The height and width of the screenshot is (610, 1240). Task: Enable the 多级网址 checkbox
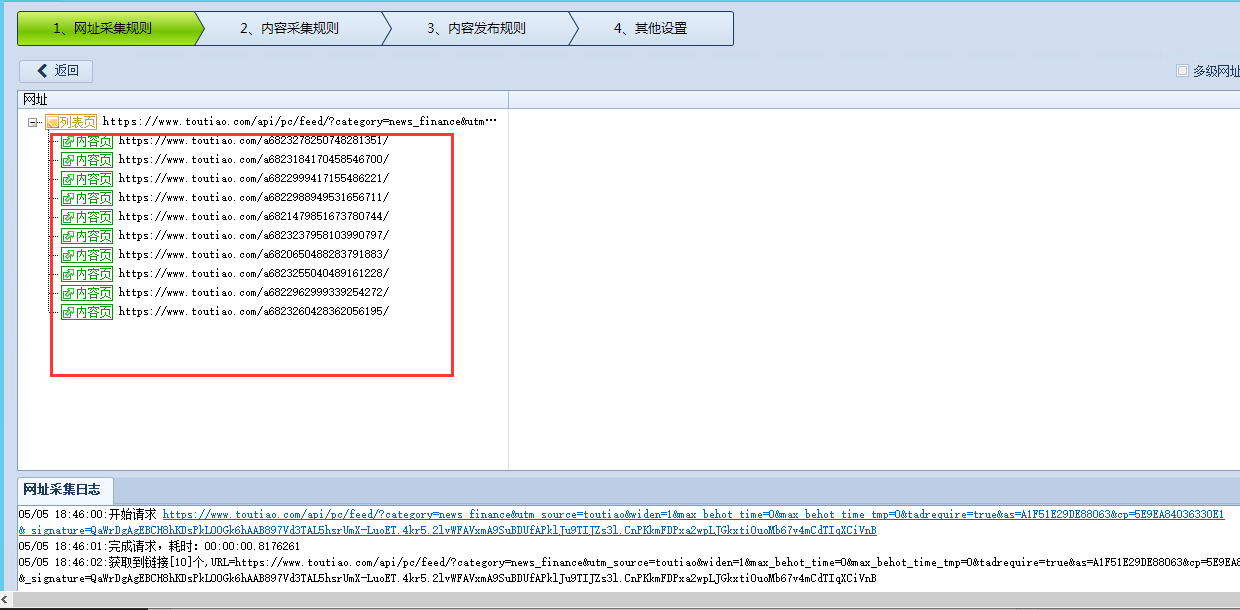coord(1183,71)
